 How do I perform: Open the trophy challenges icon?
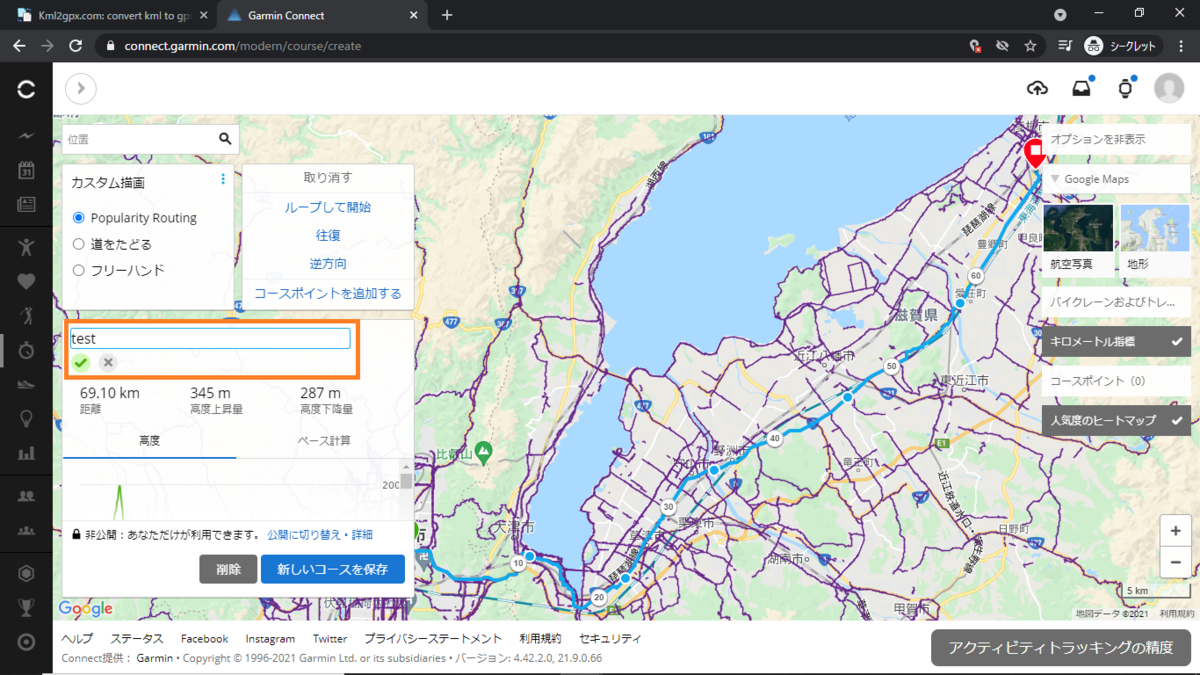pyautogui.click(x=26, y=607)
